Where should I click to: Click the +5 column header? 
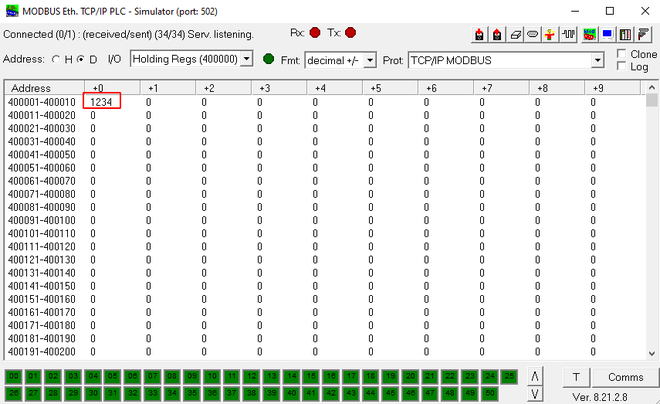tap(390, 88)
